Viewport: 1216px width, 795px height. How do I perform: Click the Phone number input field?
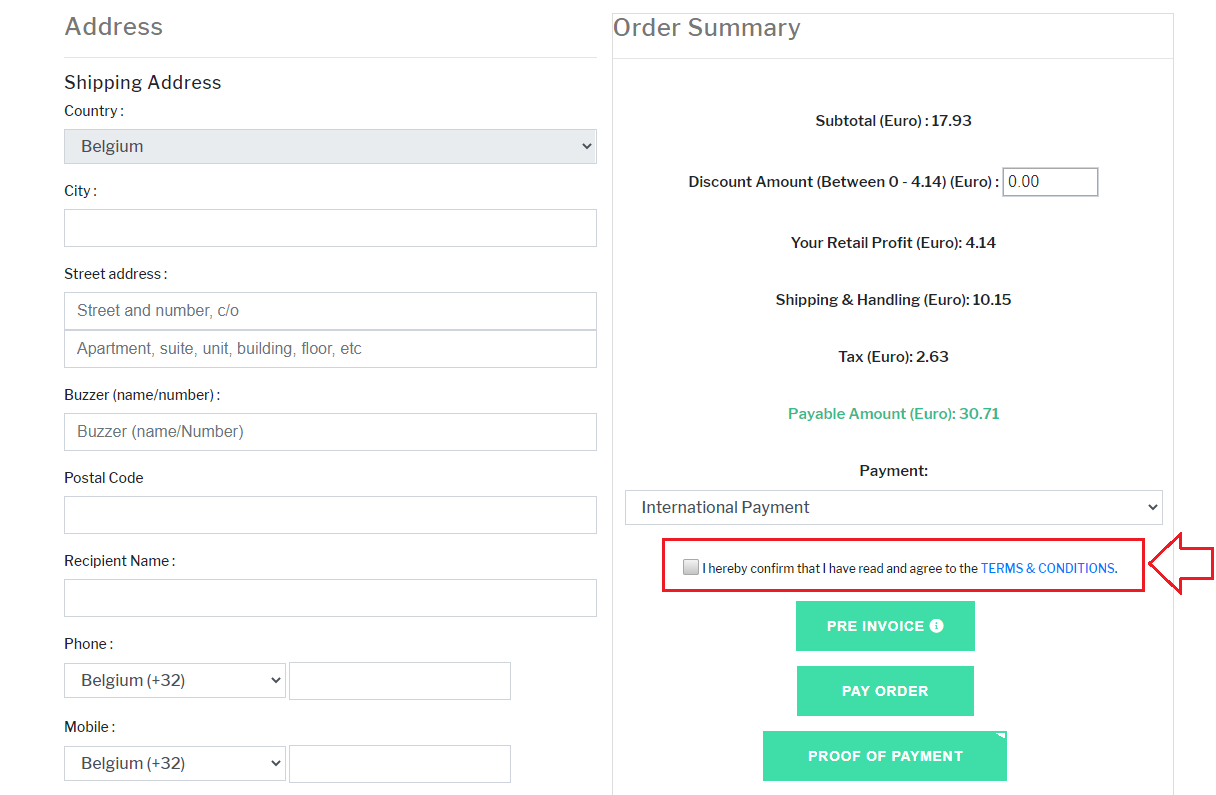coord(400,681)
